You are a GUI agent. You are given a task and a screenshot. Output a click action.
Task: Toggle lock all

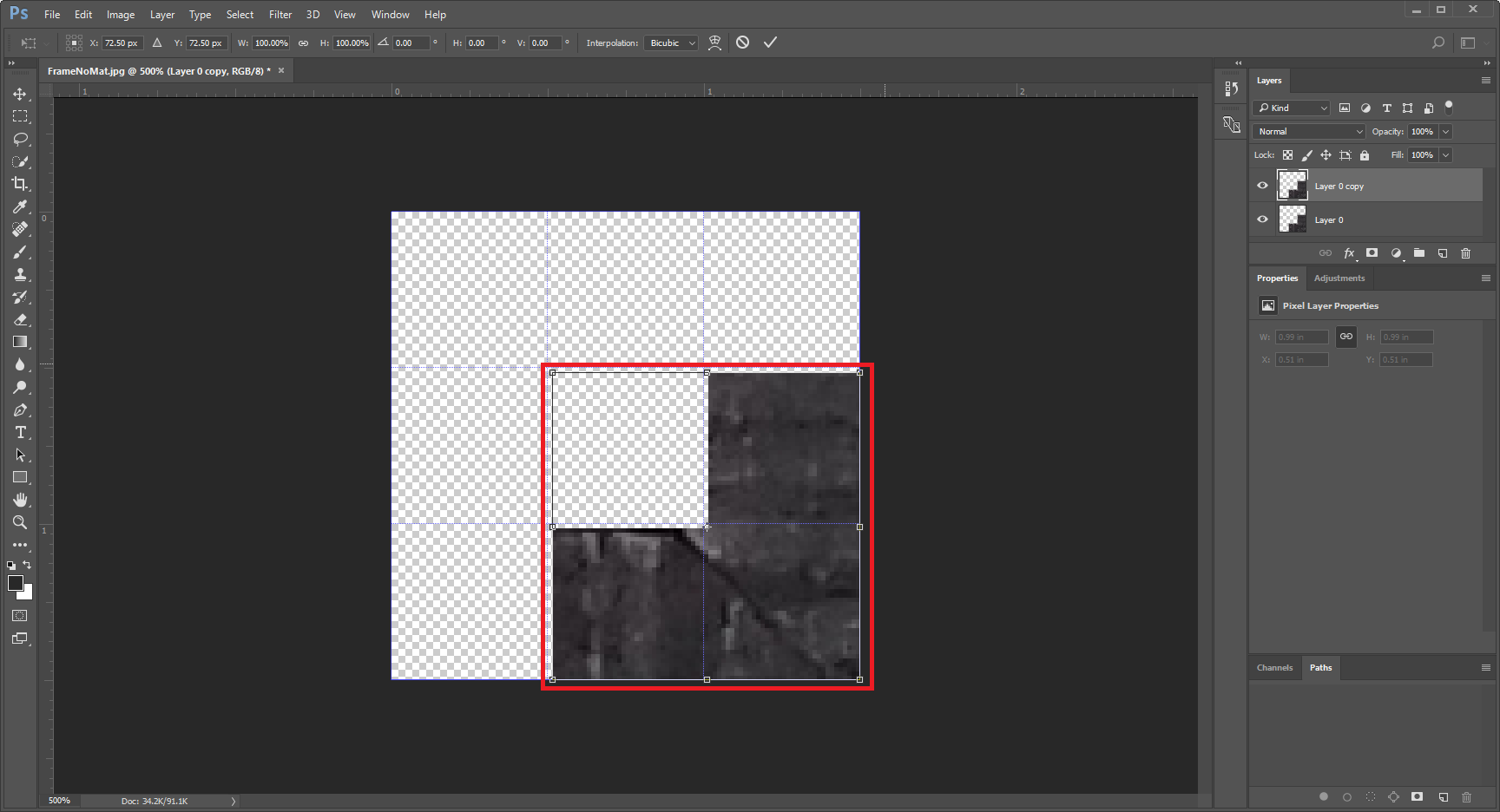[x=1365, y=155]
